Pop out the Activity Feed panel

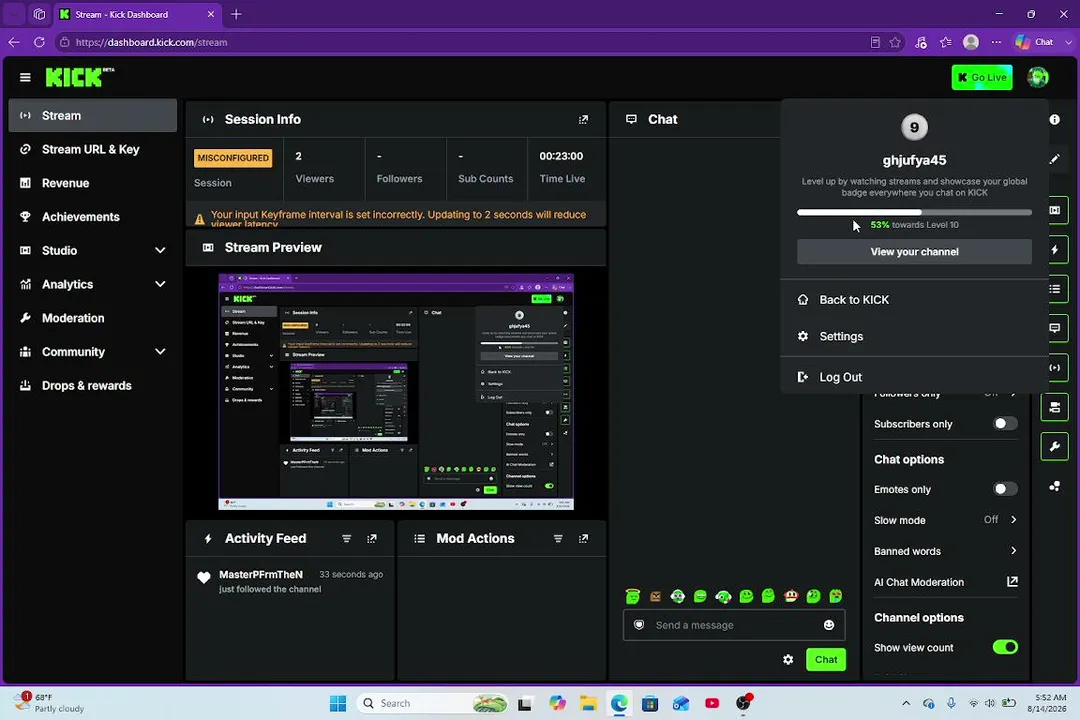click(372, 539)
